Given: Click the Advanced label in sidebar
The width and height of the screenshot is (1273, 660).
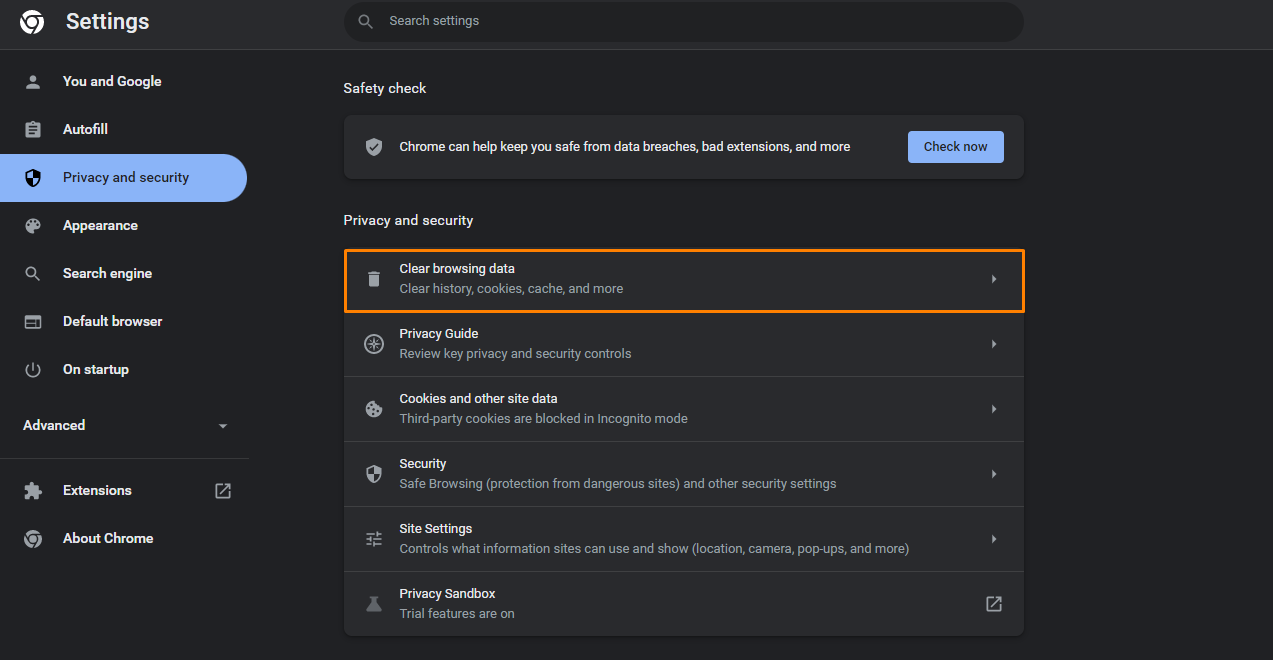Looking at the screenshot, I should [54, 426].
